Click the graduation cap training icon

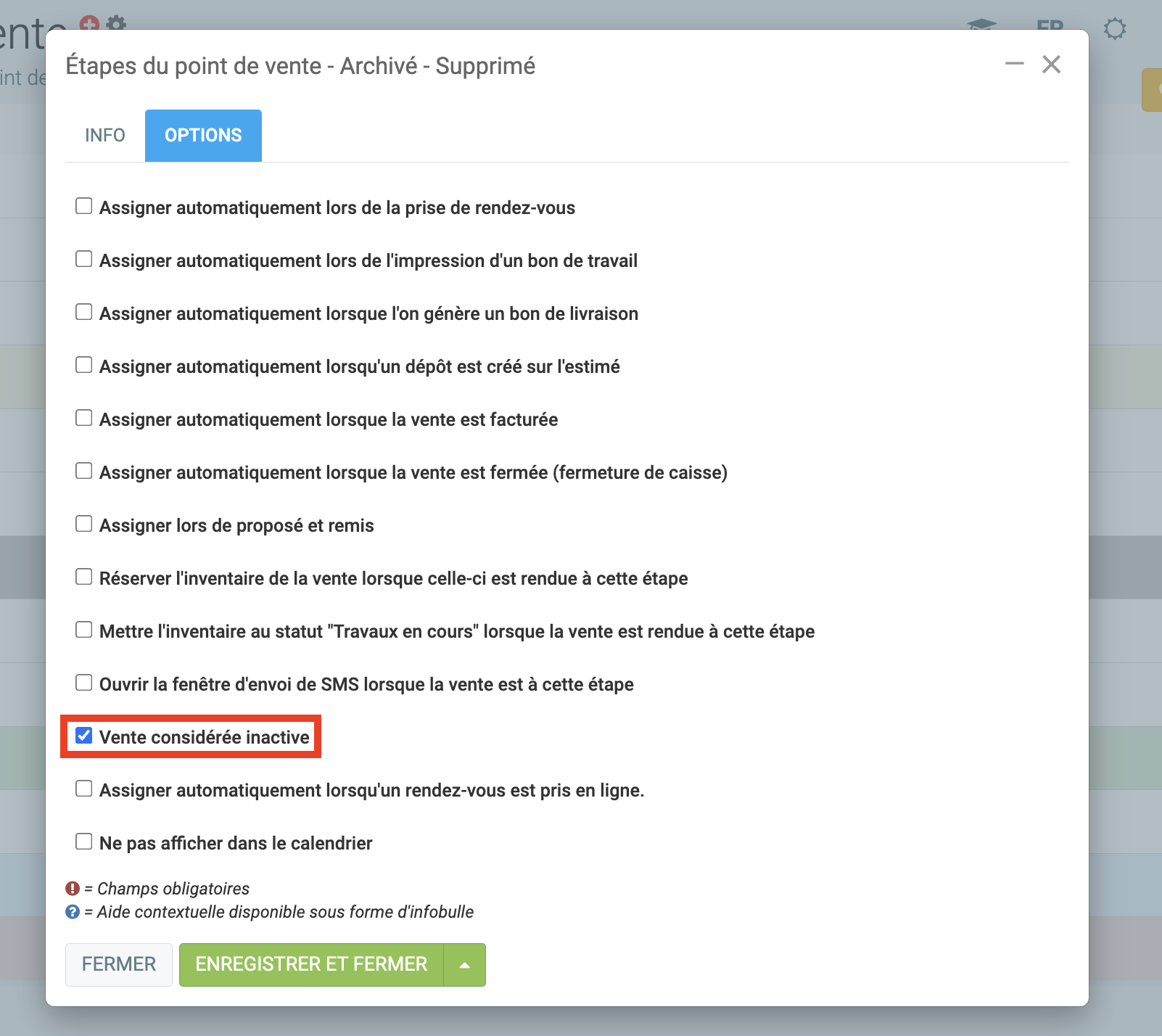point(981,25)
